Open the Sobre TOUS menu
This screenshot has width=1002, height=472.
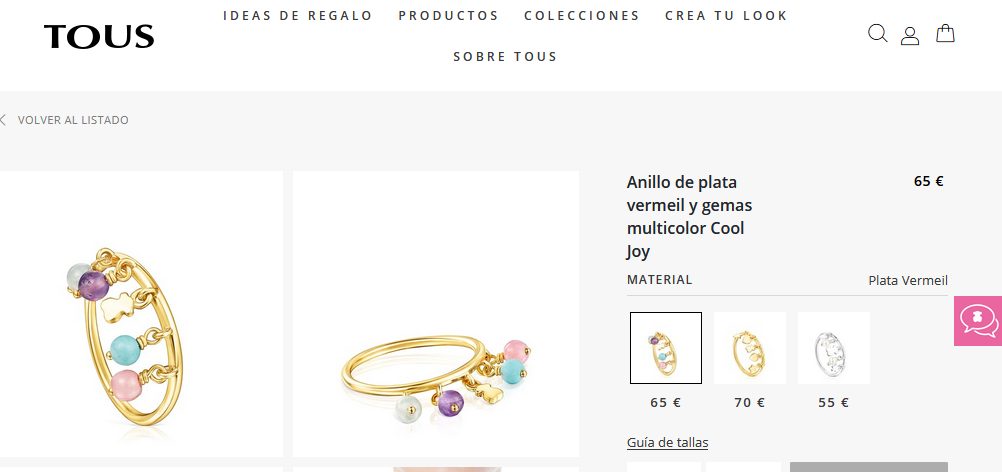click(x=505, y=57)
